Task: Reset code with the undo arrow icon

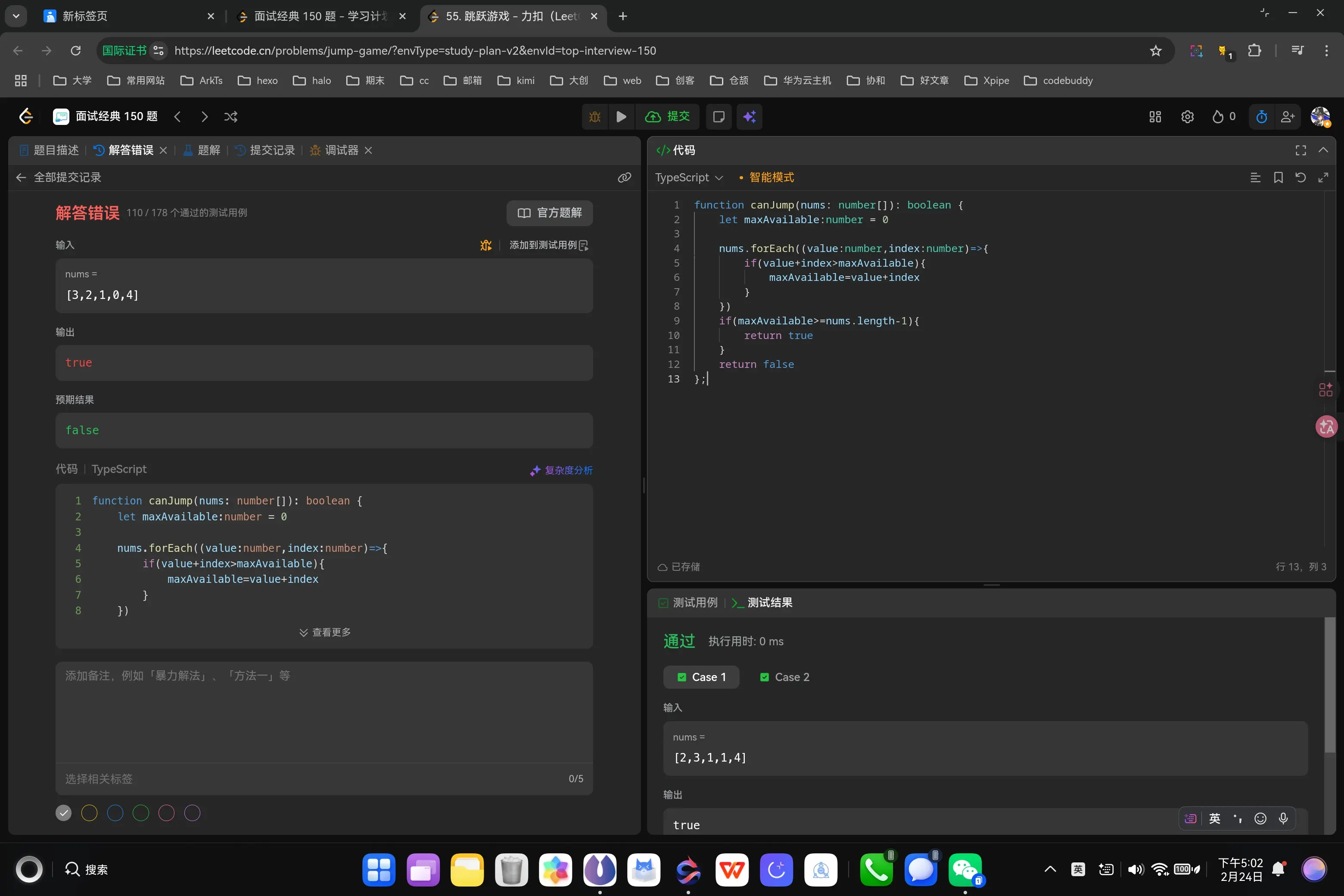Action: (x=1300, y=178)
